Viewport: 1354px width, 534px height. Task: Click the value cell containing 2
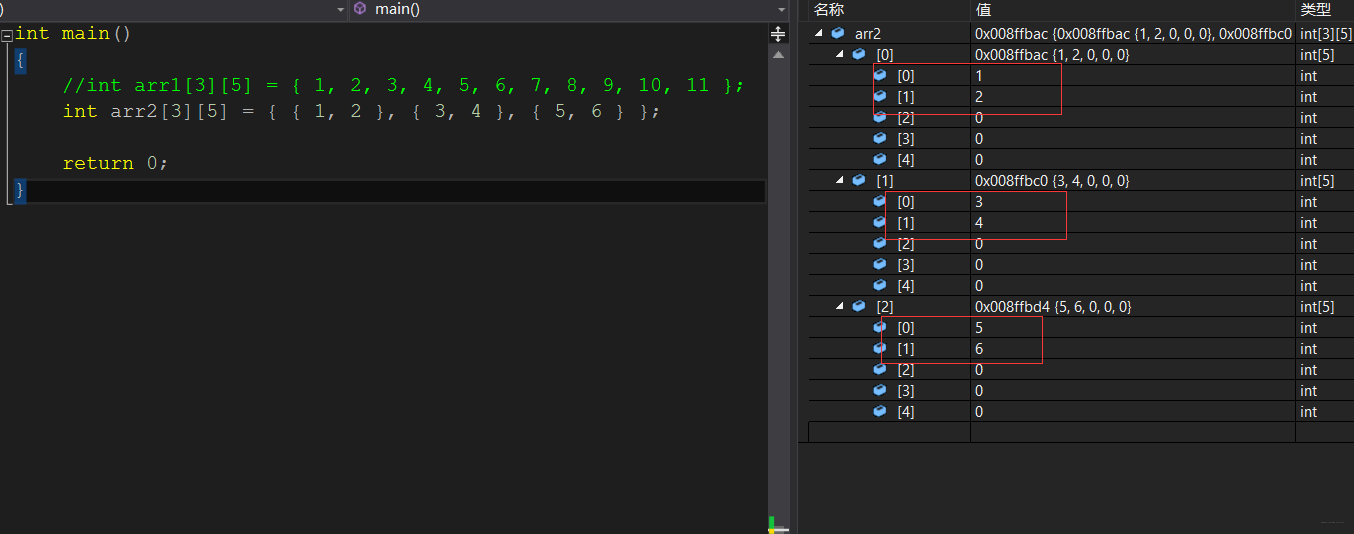click(x=1133, y=96)
